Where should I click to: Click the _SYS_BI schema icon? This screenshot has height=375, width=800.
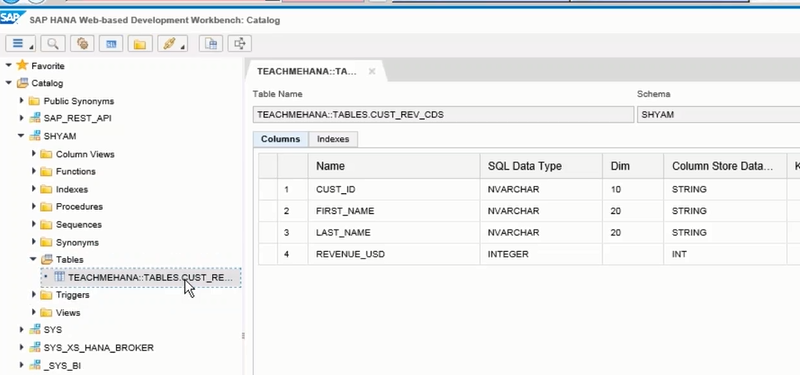coord(35,365)
